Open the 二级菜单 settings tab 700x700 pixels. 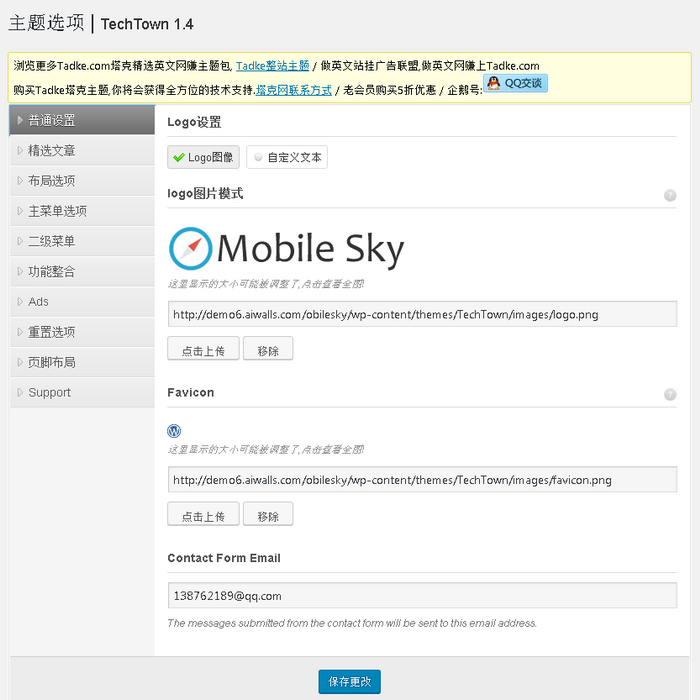click(x=52, y=241)
